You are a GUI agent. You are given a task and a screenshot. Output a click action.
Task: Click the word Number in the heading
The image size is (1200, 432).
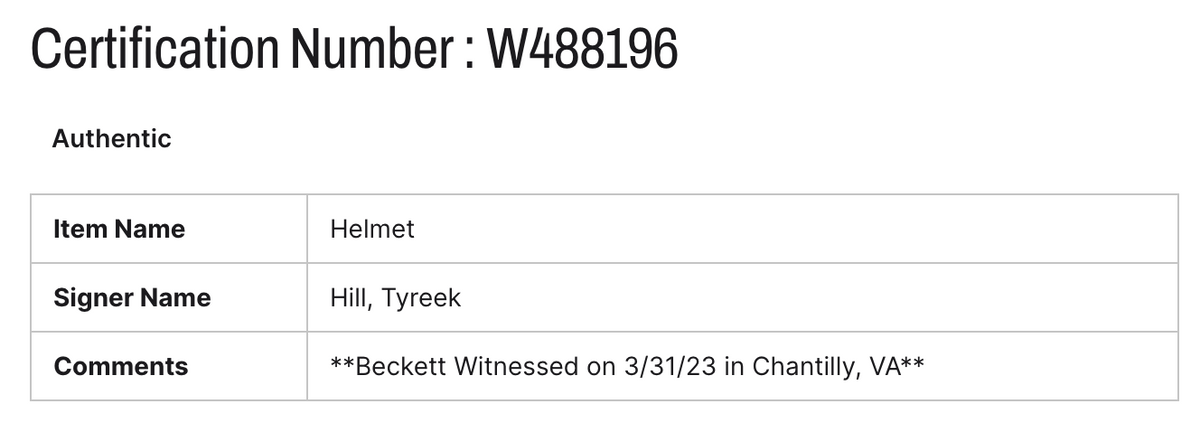point(369,49)
